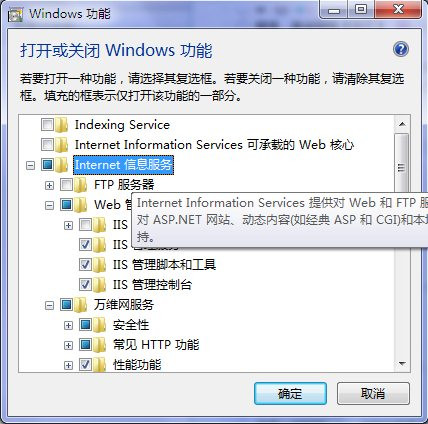428x424 pixels.
Task: Toggle the FTP 服务器 checkbox
Action: pos(66,185)
